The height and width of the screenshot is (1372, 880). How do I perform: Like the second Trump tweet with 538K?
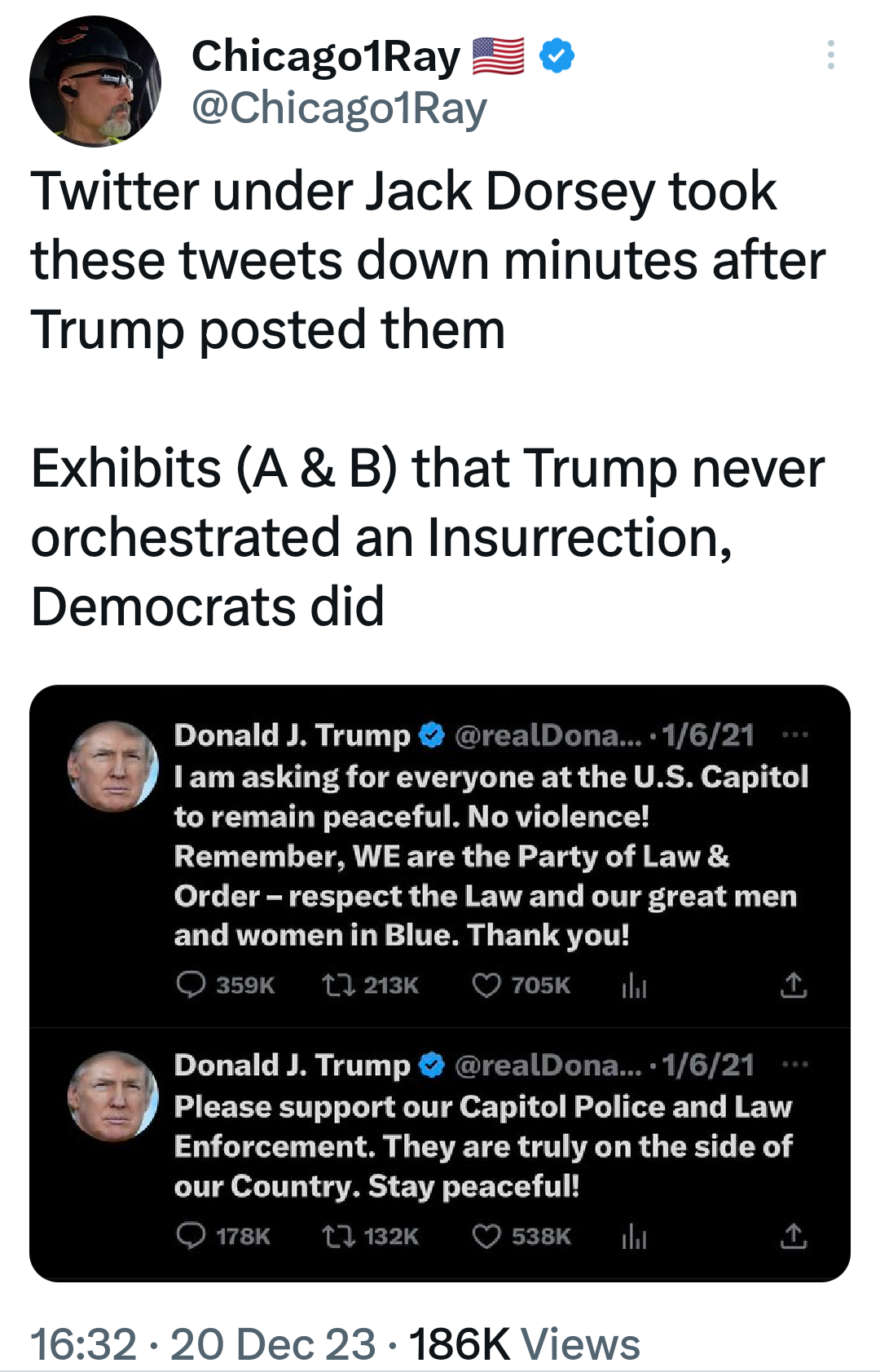click(x=486, y=1237)
